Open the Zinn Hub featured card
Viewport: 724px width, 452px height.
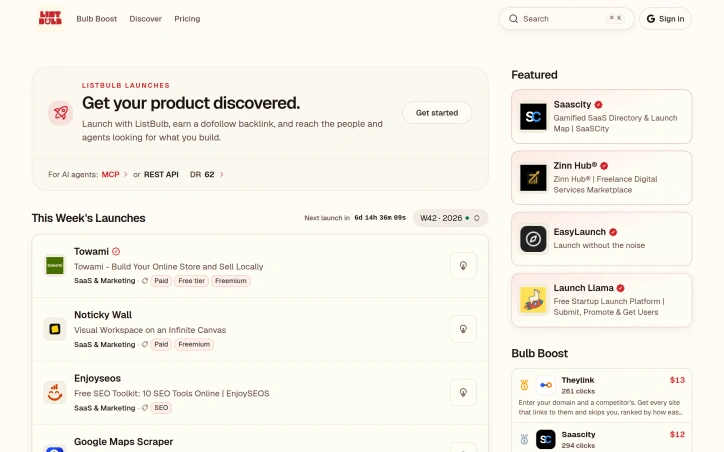602,178
